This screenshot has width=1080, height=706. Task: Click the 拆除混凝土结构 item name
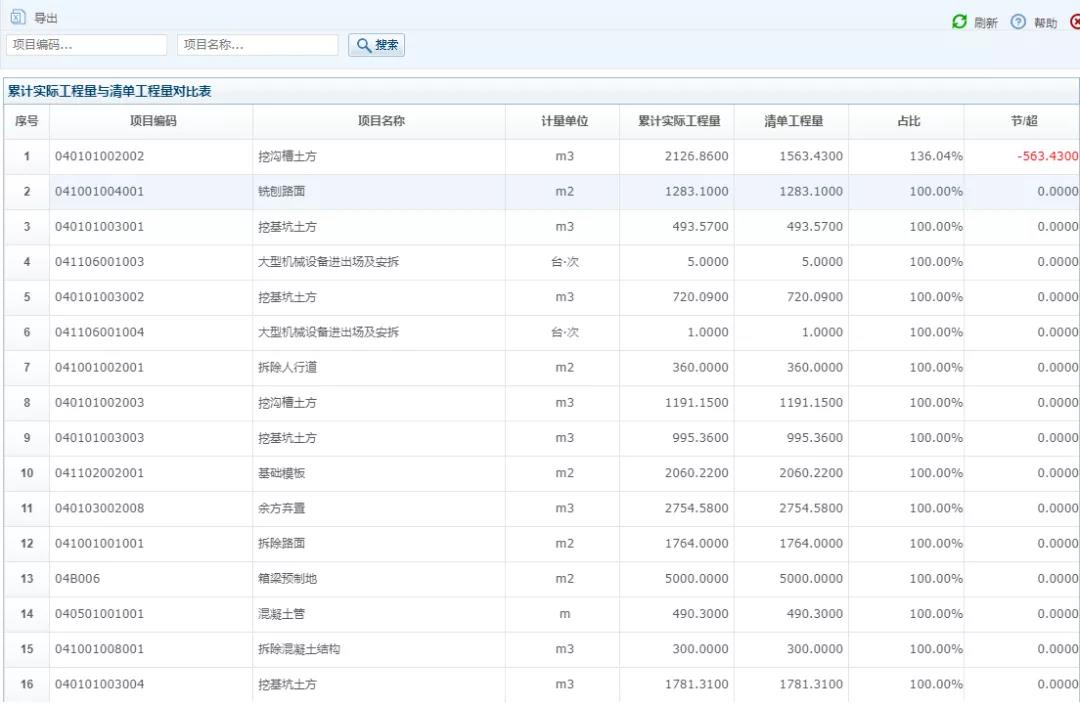tap(299, 649)
